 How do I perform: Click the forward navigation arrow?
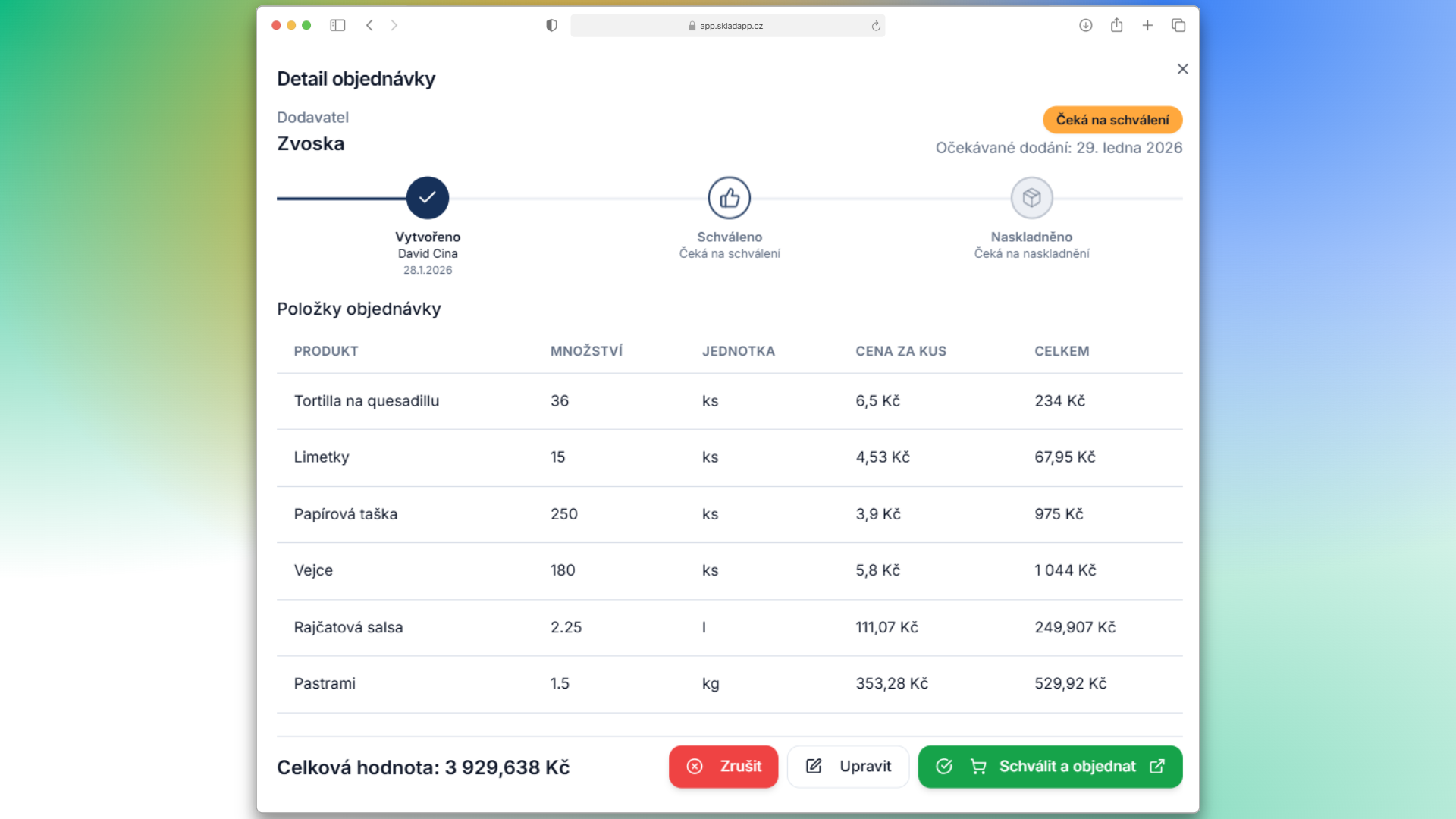[394, 25]
